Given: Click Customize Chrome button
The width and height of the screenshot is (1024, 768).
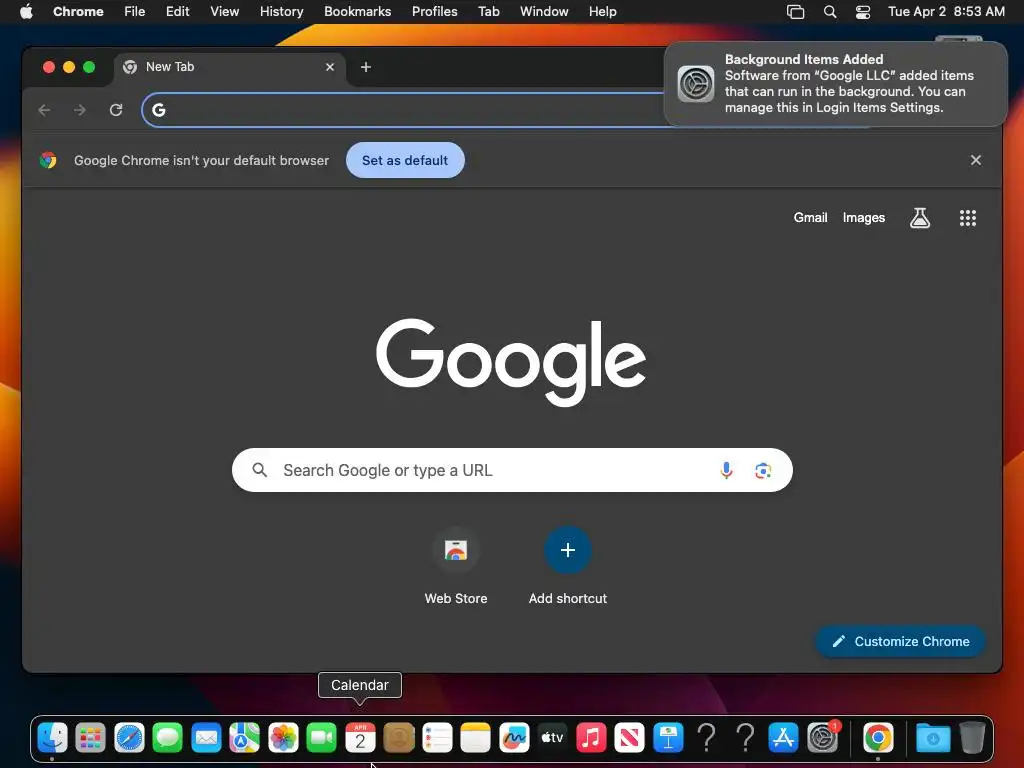Looking at the screenshot, I should (x=901, y=641).
